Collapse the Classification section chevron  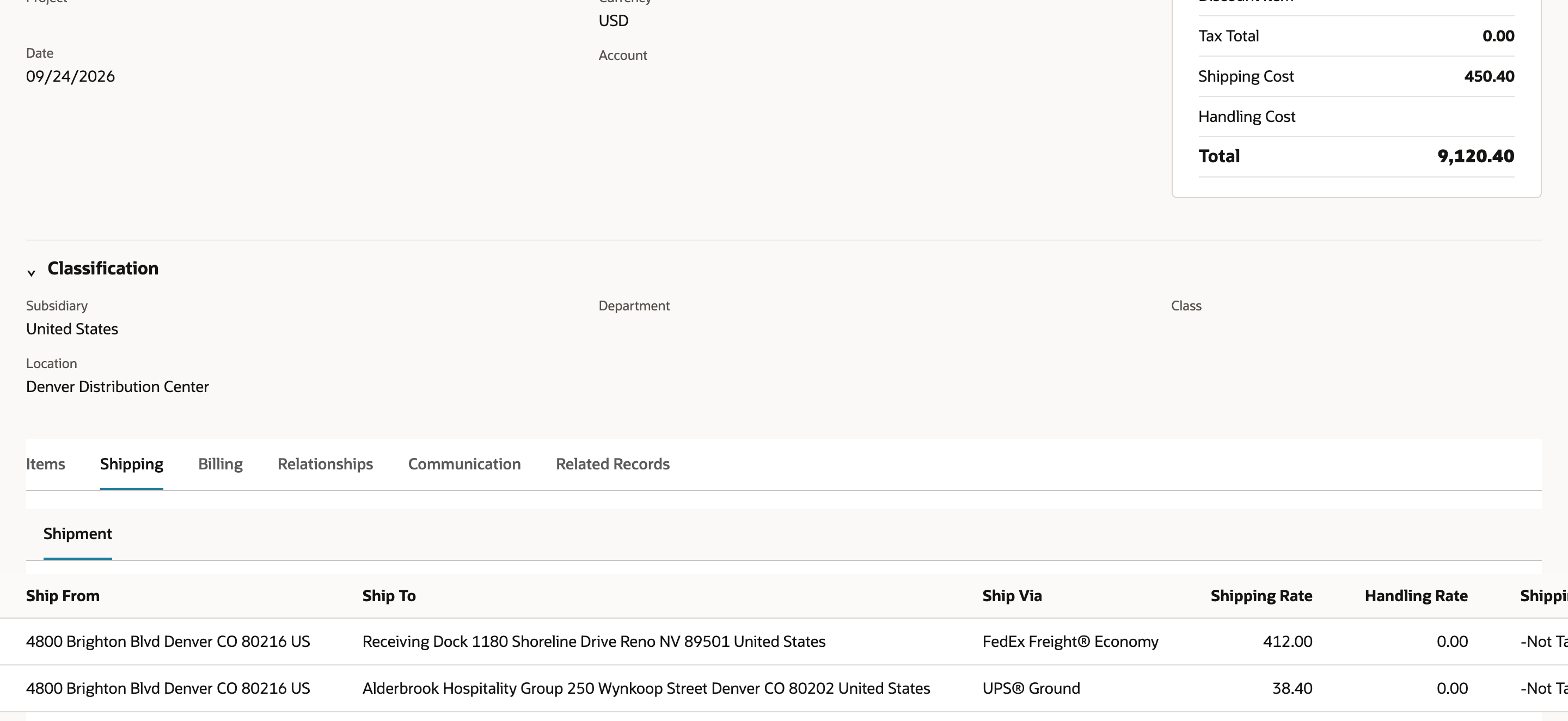point(32,273)
